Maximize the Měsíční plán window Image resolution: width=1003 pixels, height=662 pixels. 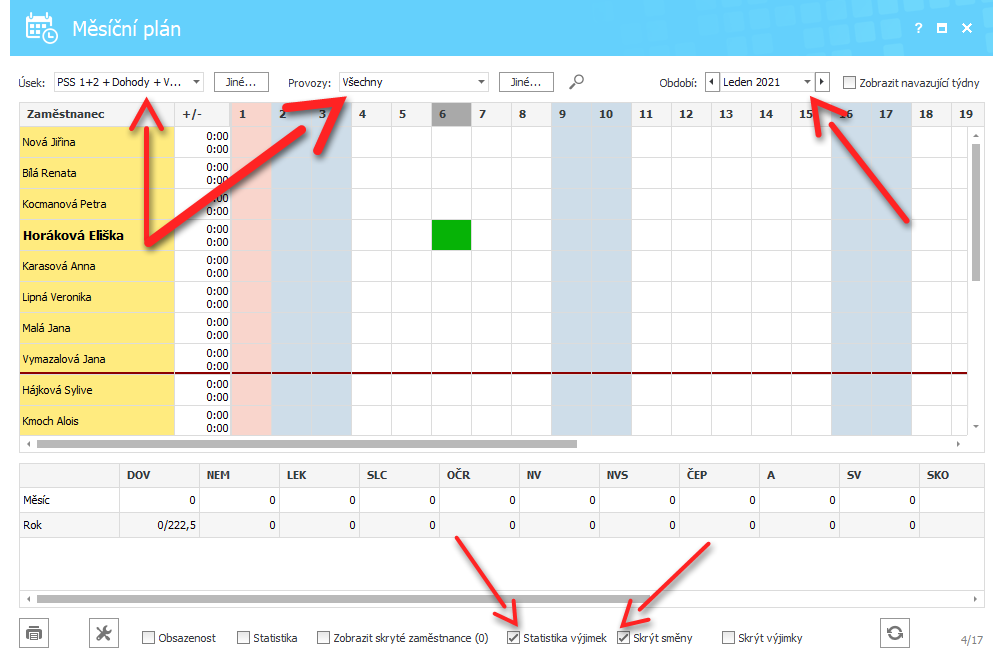(942, 28)
